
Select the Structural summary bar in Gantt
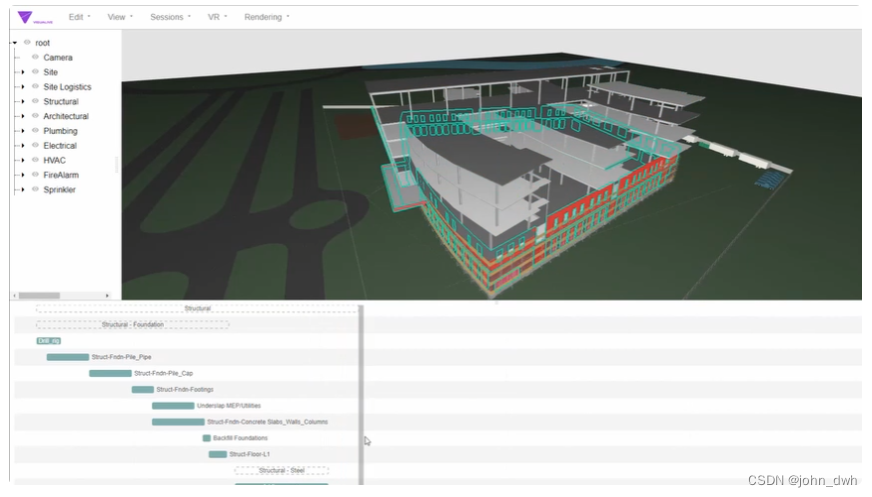197,309
